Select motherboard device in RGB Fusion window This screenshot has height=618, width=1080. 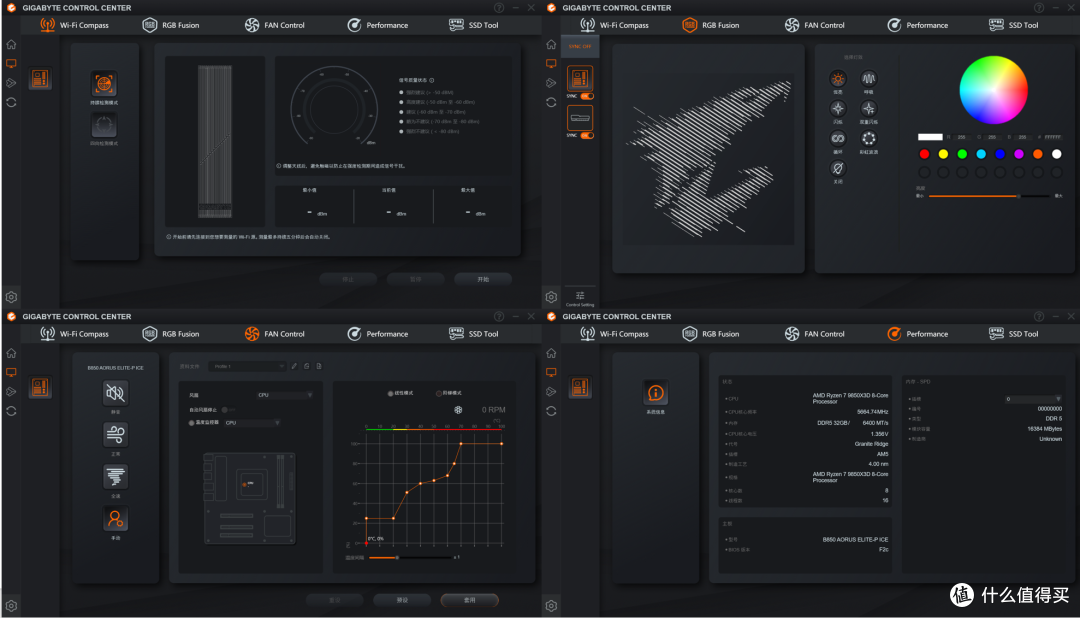pyautogui.click(x=580, y=79)
